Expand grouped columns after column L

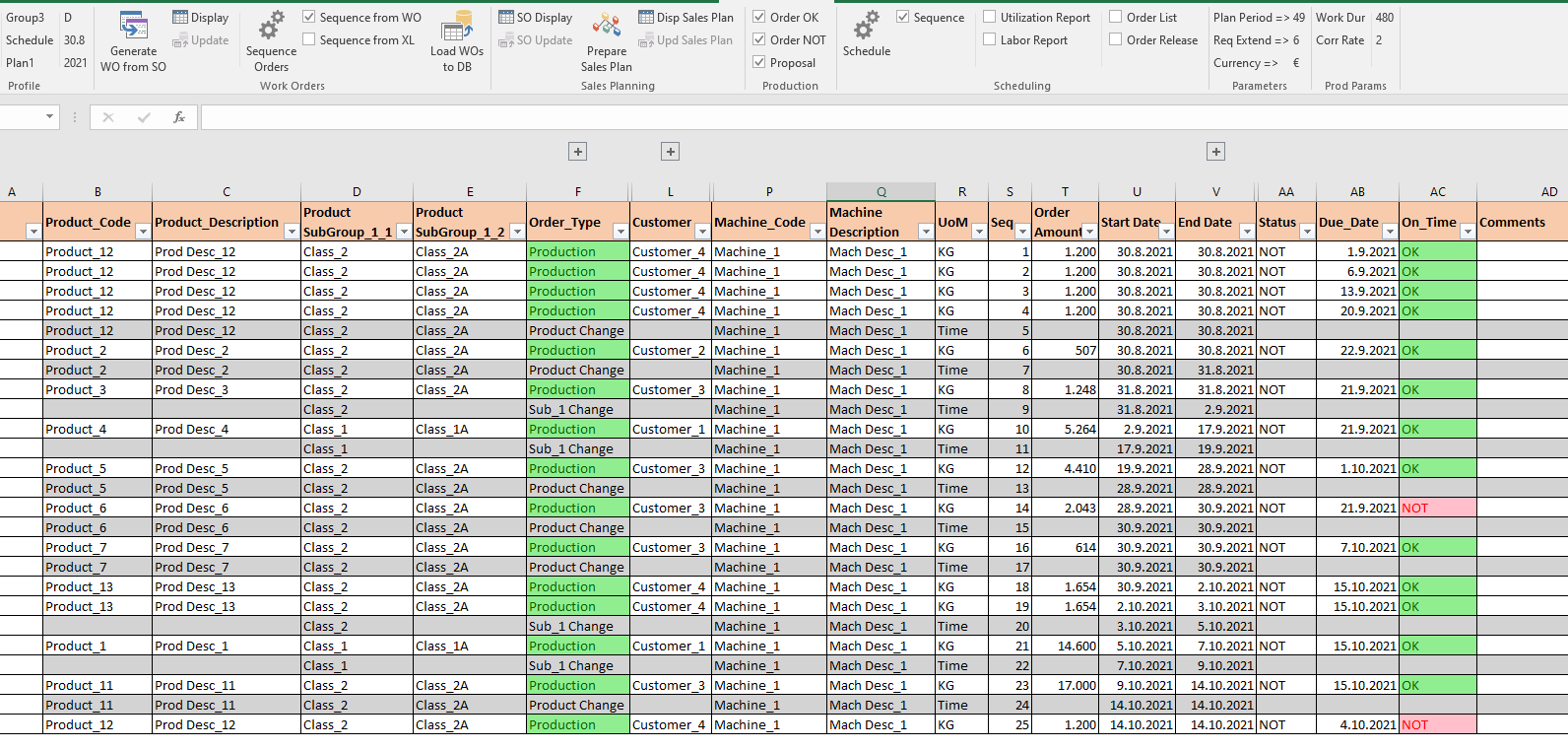(x=671, y=152)
